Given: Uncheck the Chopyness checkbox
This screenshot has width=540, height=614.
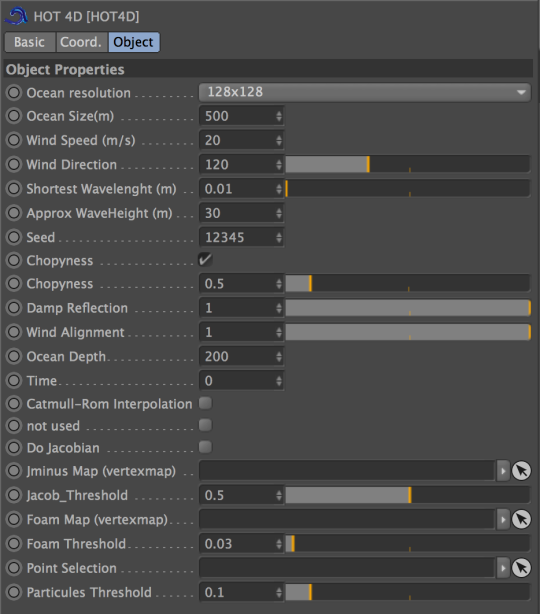Looking at the screenshot, I should point(205,259).
